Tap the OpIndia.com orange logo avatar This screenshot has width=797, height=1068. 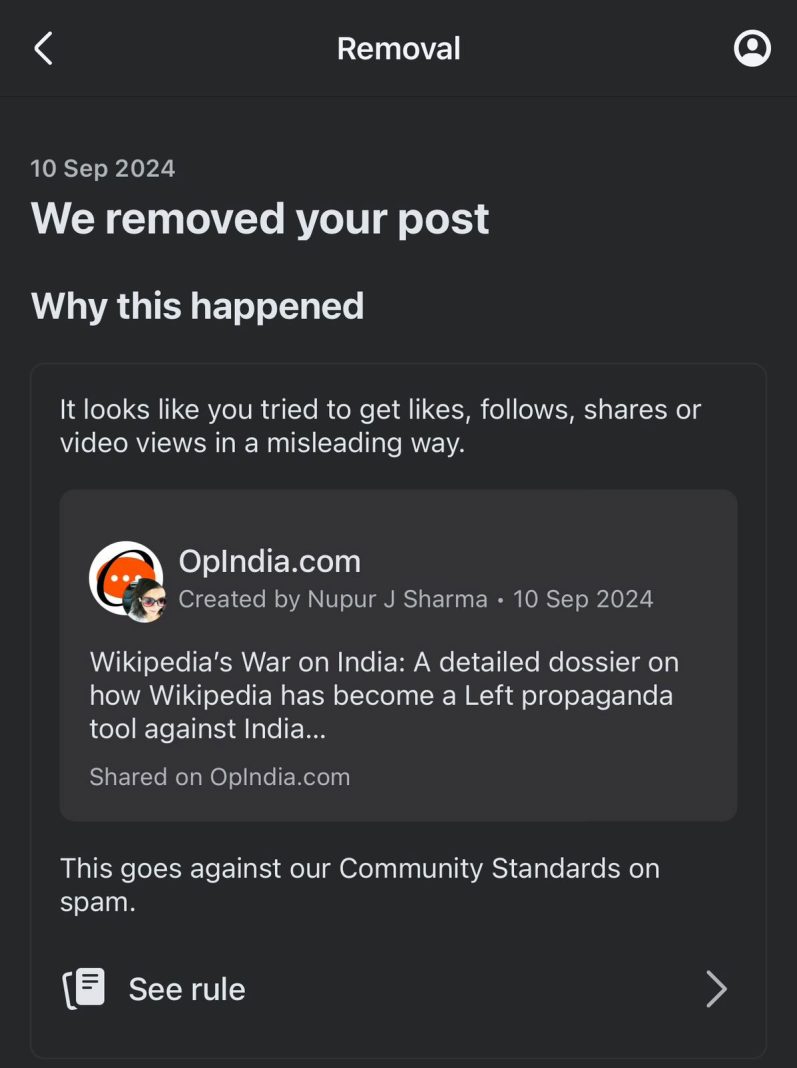click(x=125, y=578)
